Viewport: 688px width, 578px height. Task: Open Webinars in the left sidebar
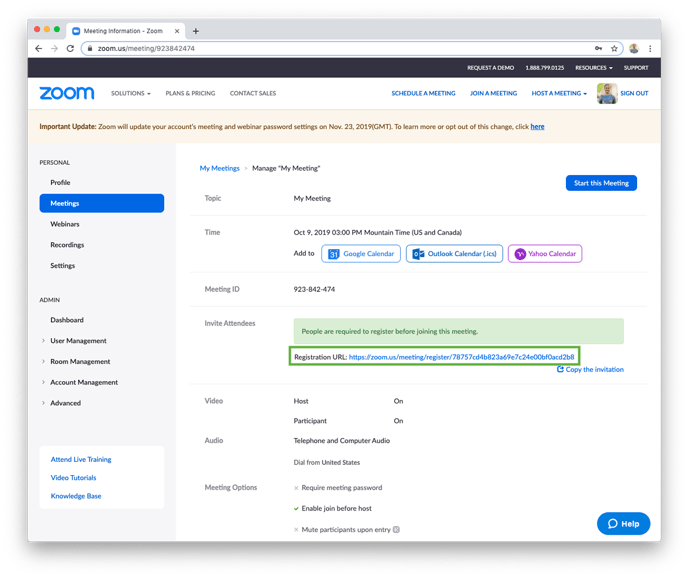click(65, 224)
